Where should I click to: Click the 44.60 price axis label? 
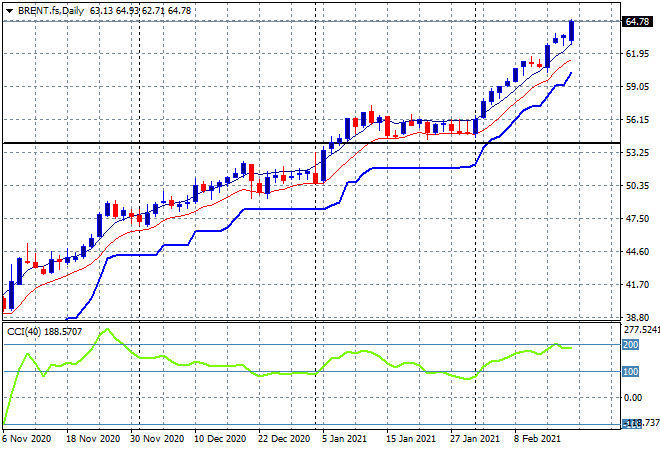click(x=637, y=251)
